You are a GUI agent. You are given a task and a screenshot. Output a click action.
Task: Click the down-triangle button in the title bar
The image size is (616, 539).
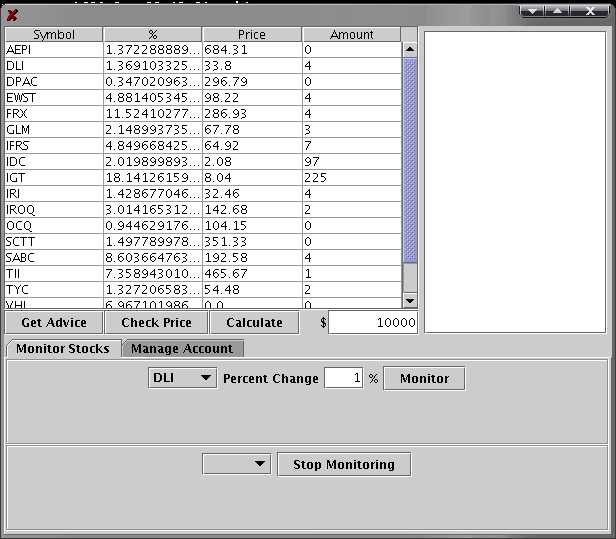(533, 10)
